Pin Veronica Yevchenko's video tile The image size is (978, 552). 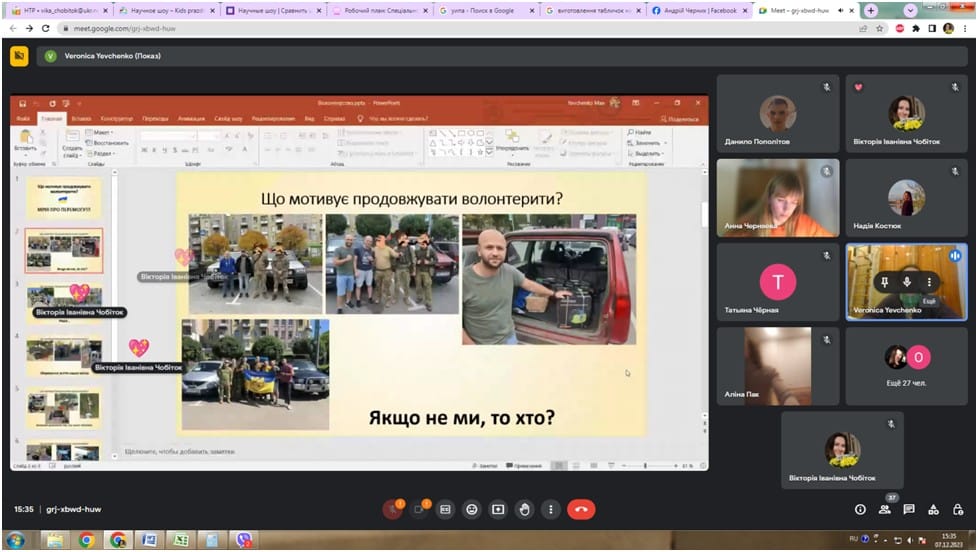click(885, 283)
